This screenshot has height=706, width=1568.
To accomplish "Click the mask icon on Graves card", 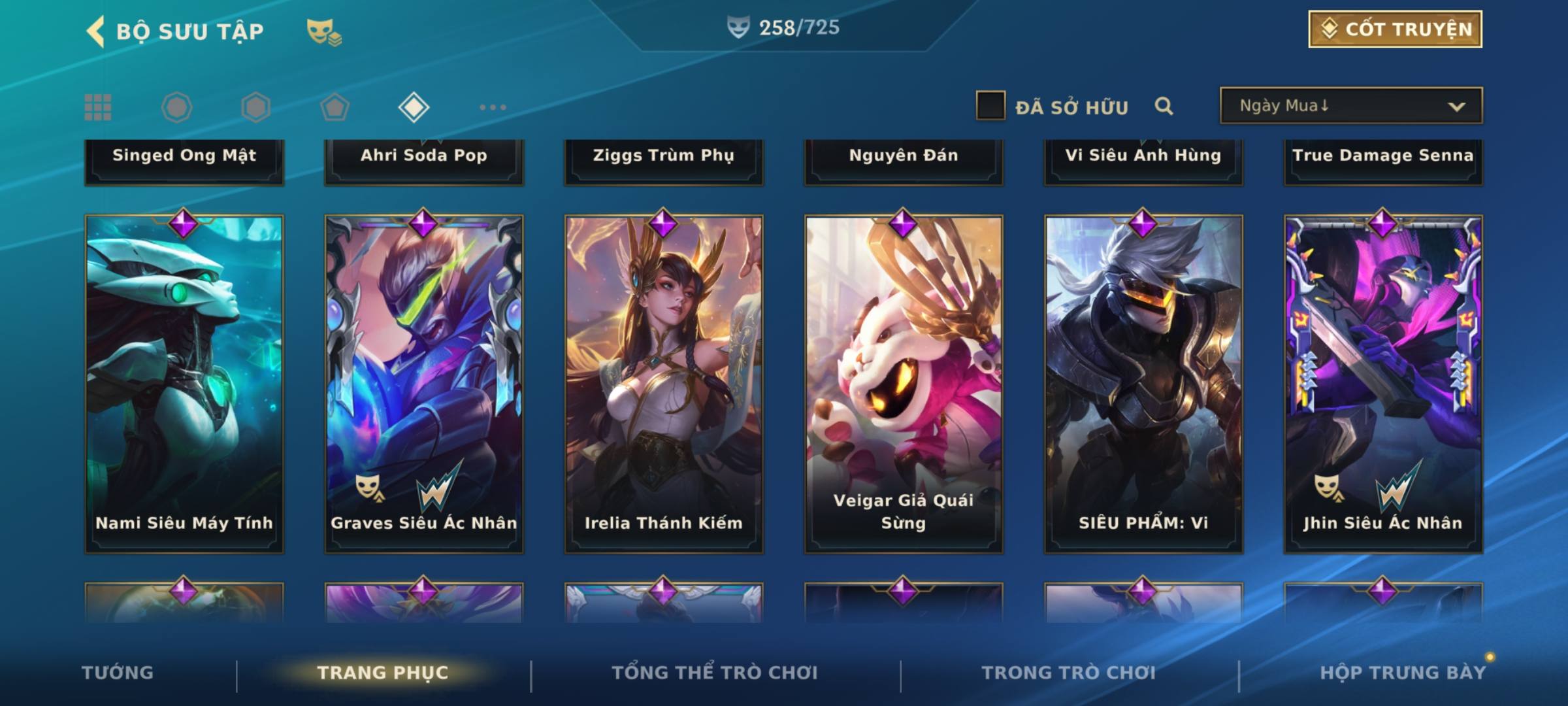I will (369, 488).
